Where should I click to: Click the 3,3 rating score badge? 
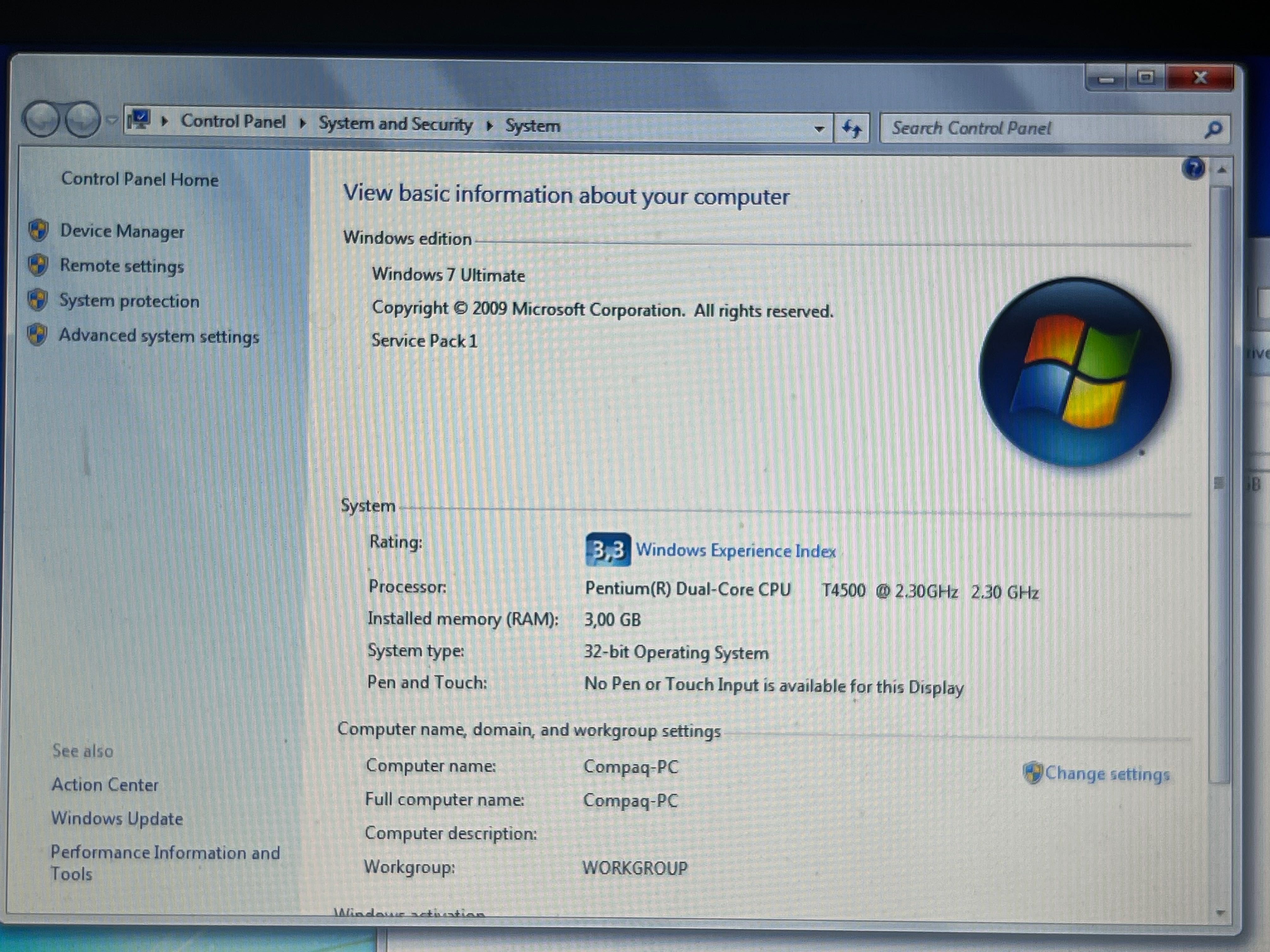pyautogui.click(x=608, y=550)
